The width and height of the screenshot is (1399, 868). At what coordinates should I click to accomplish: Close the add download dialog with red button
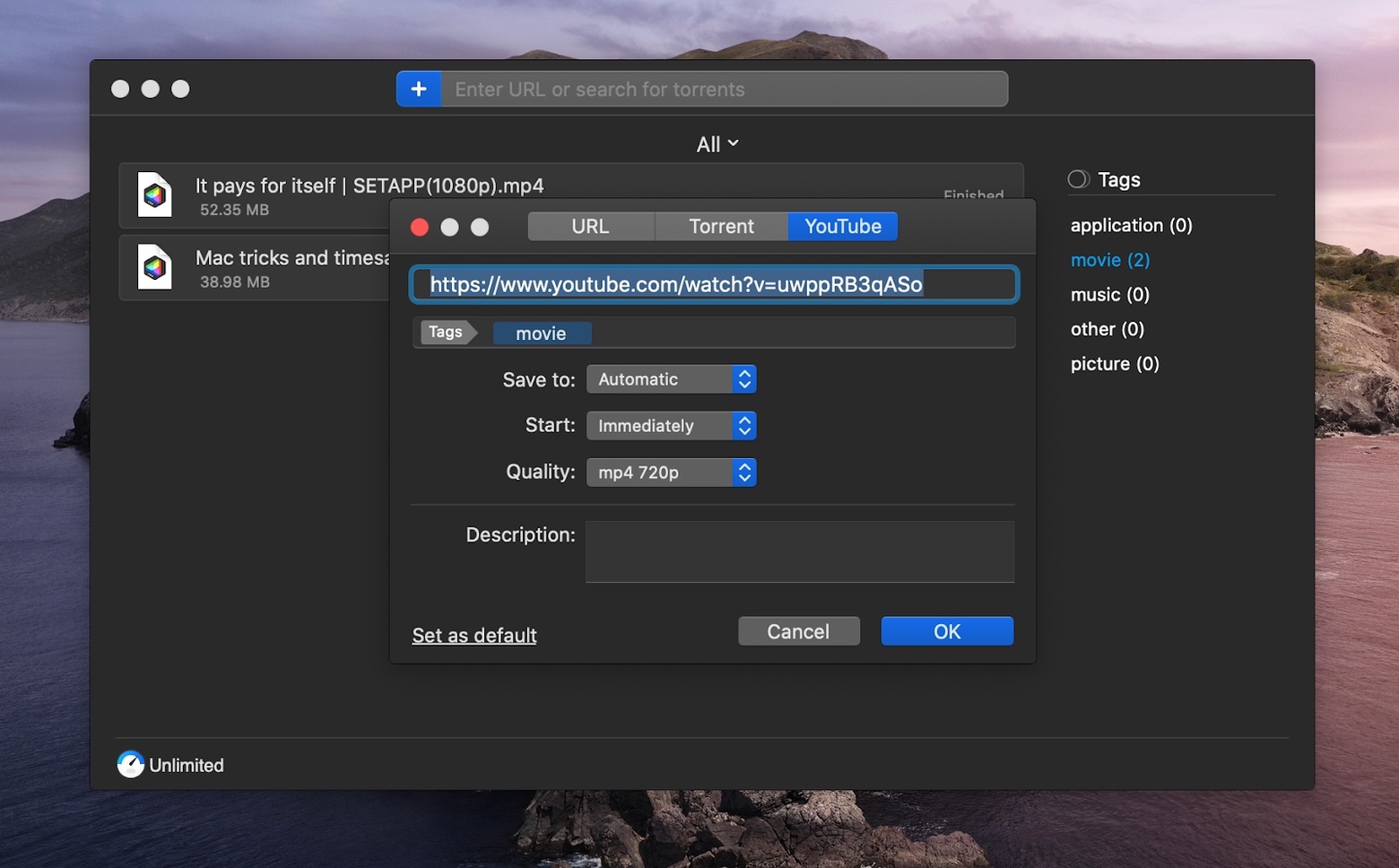pos(420,227)
